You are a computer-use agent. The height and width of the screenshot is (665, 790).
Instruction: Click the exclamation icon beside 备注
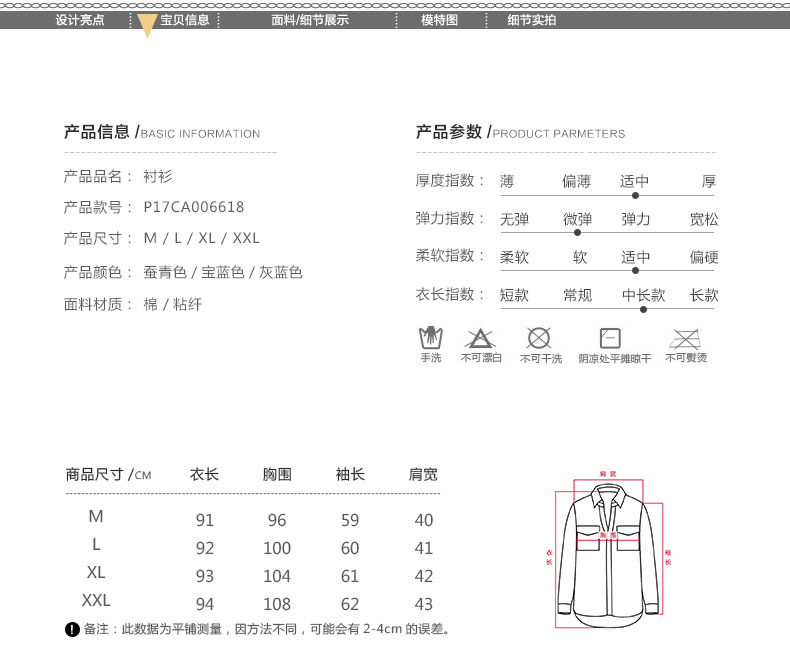pyautogui.click(x=73, y=629)
